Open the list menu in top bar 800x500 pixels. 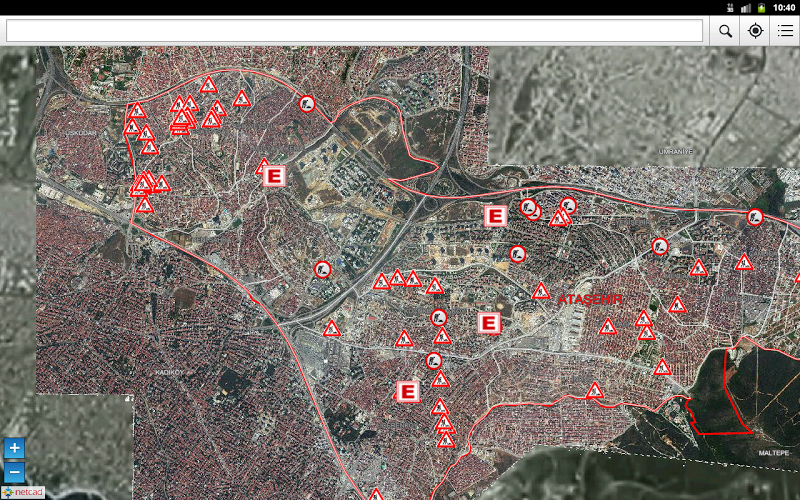click(x=785, y=31)
